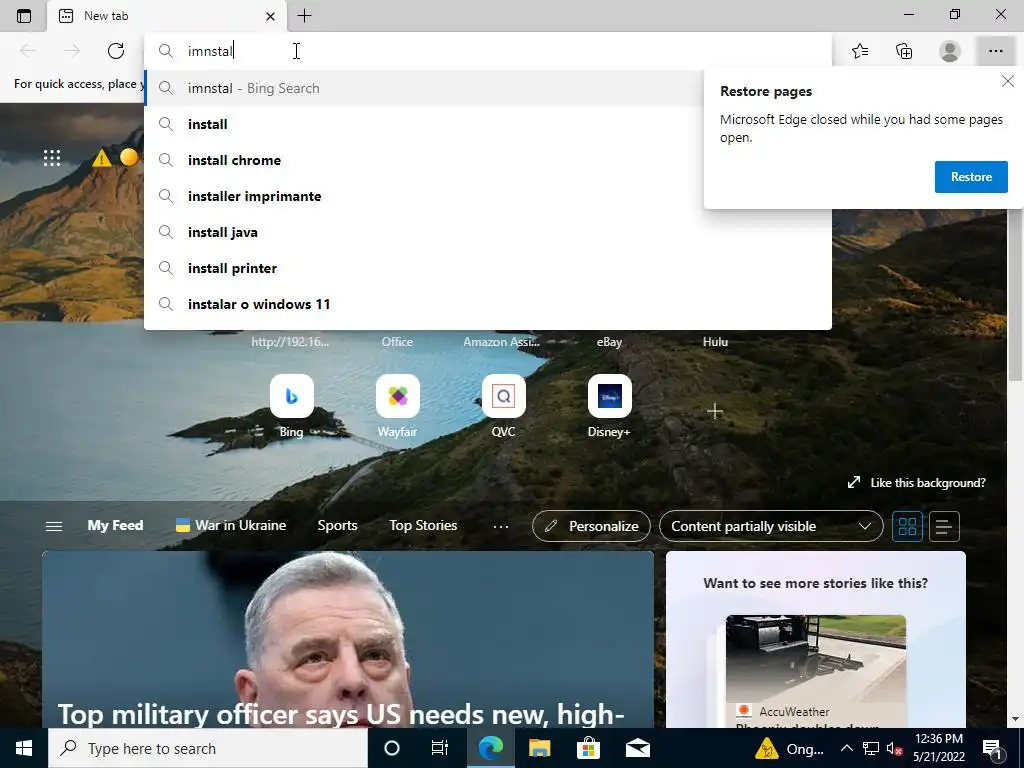
Task: Open Cortana circle icon on taskbar
Action: click(x=392, y=748)
